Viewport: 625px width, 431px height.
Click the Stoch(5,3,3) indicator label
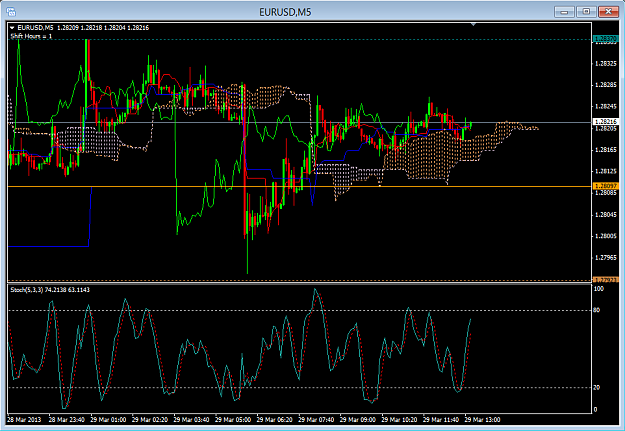[x=50, y=290]
